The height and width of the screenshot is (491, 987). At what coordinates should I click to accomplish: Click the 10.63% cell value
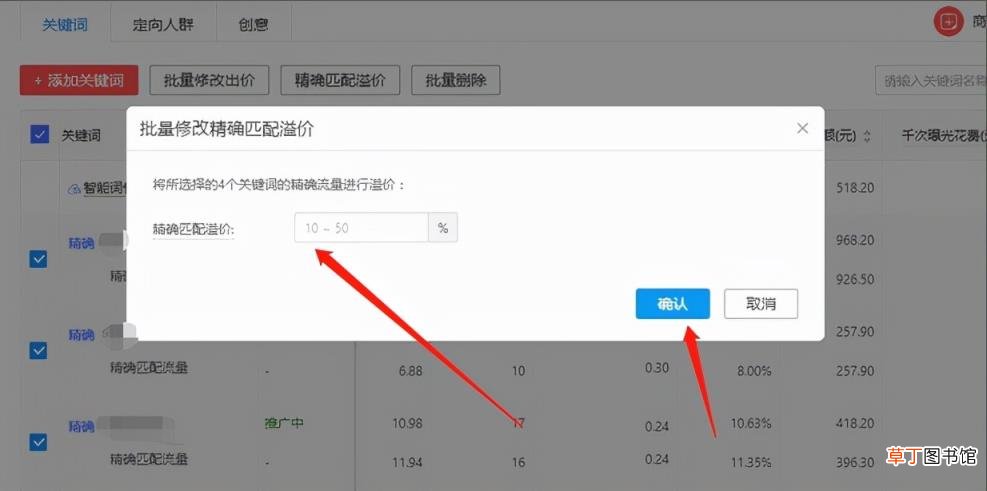[751, 423]
